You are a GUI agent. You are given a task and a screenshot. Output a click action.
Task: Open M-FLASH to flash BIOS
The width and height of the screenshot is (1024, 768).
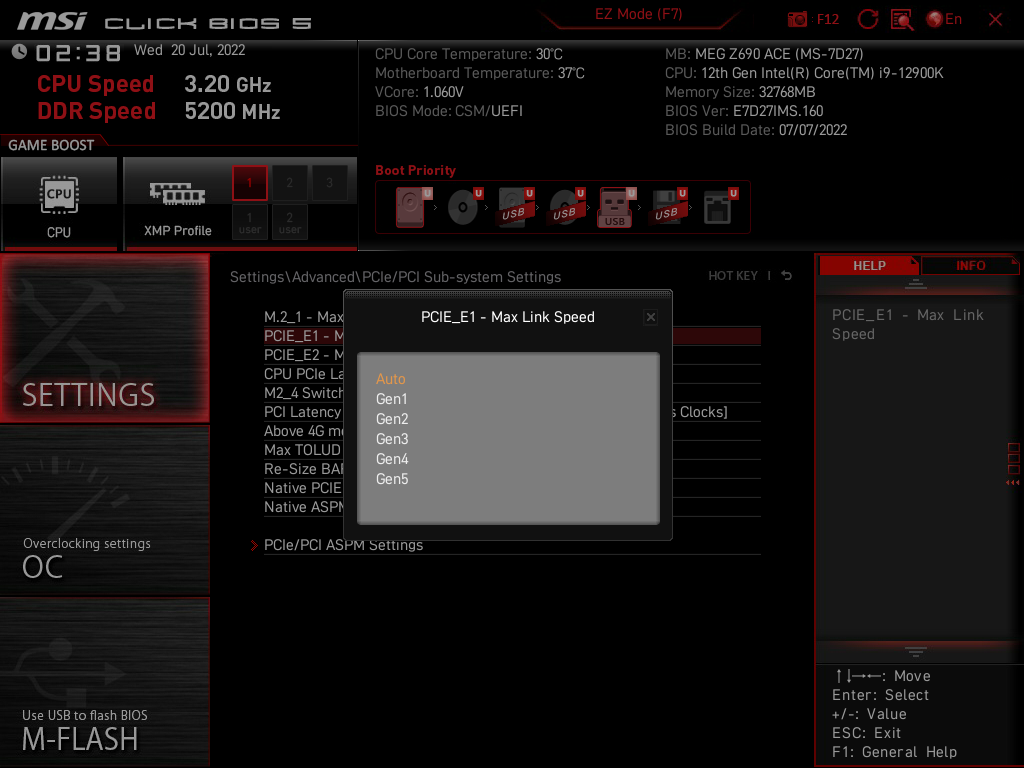tap(104, 682)
